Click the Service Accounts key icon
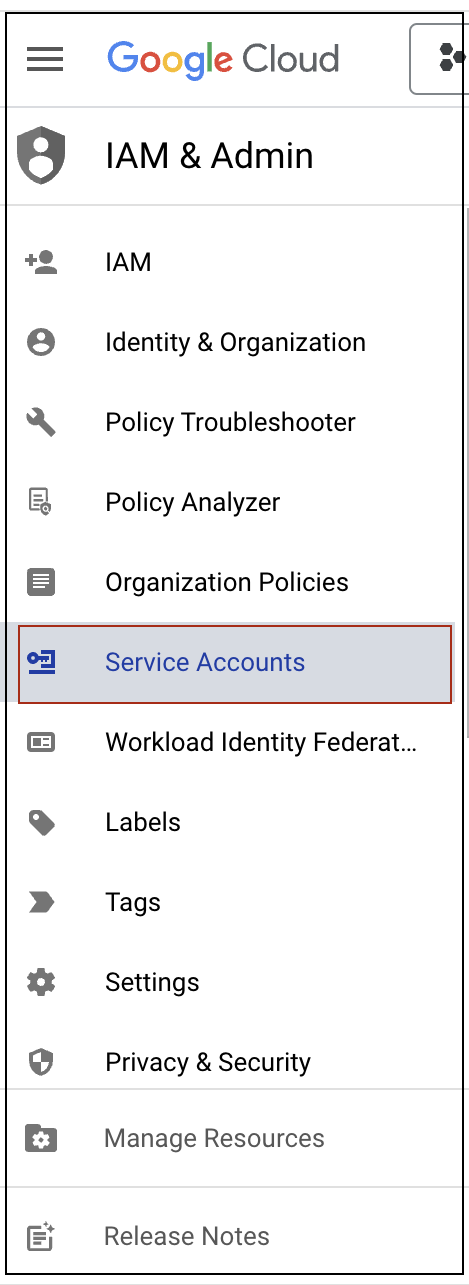469x1285 pixels. pos(41,662)
